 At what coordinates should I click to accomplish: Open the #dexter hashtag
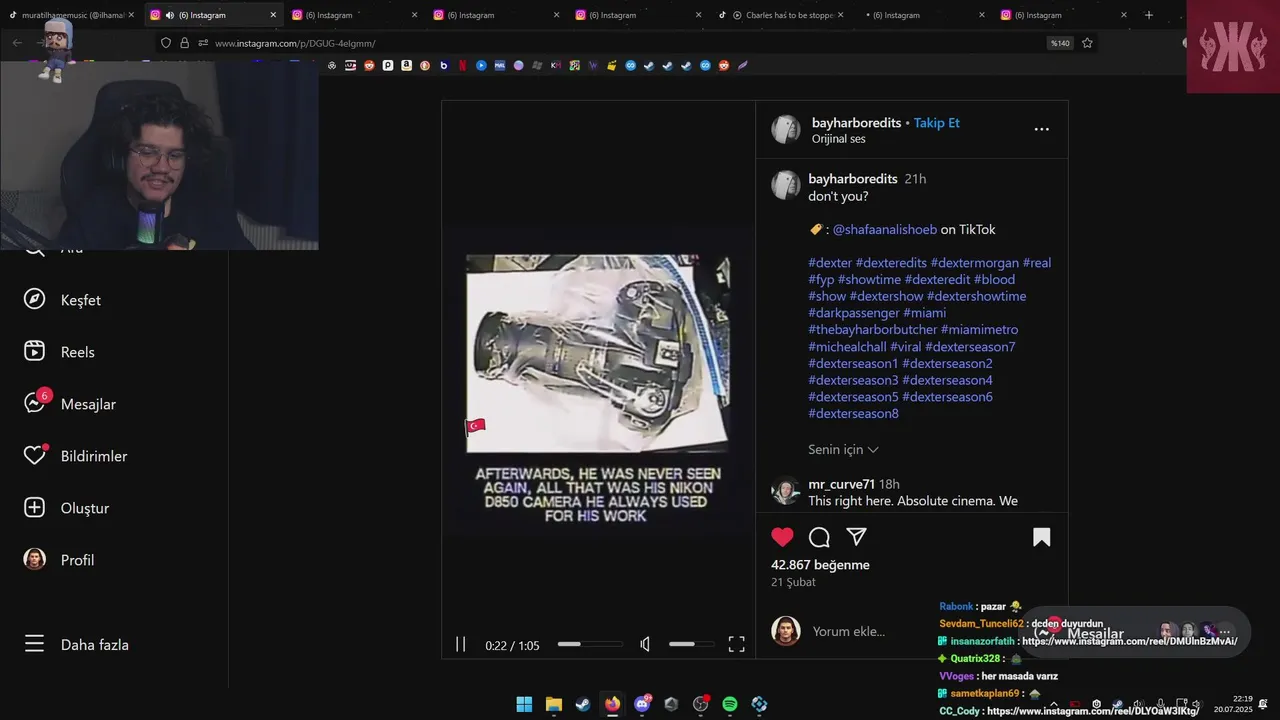[x=830, y=263]
